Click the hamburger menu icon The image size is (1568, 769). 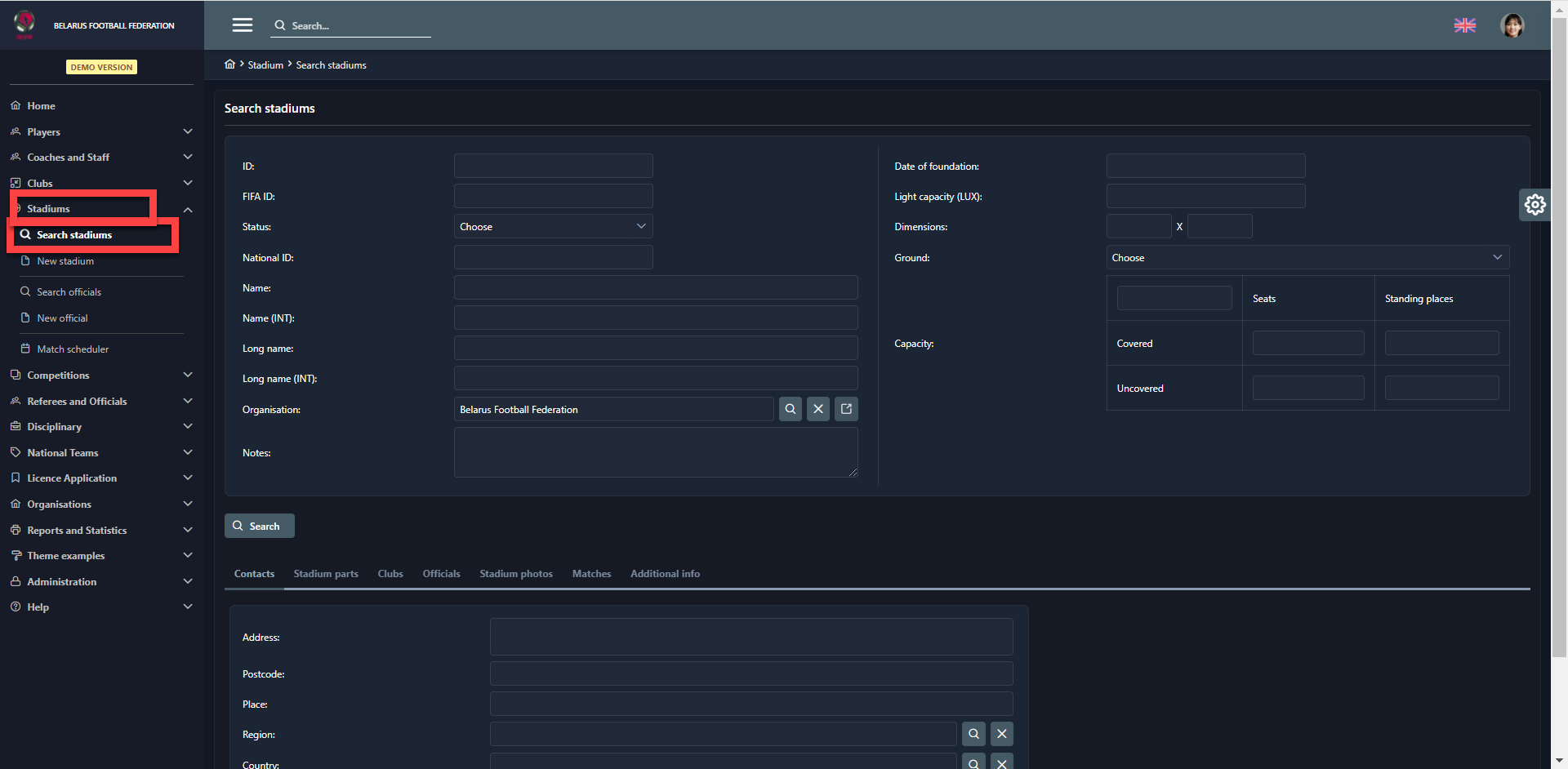[x=242, y=25]
